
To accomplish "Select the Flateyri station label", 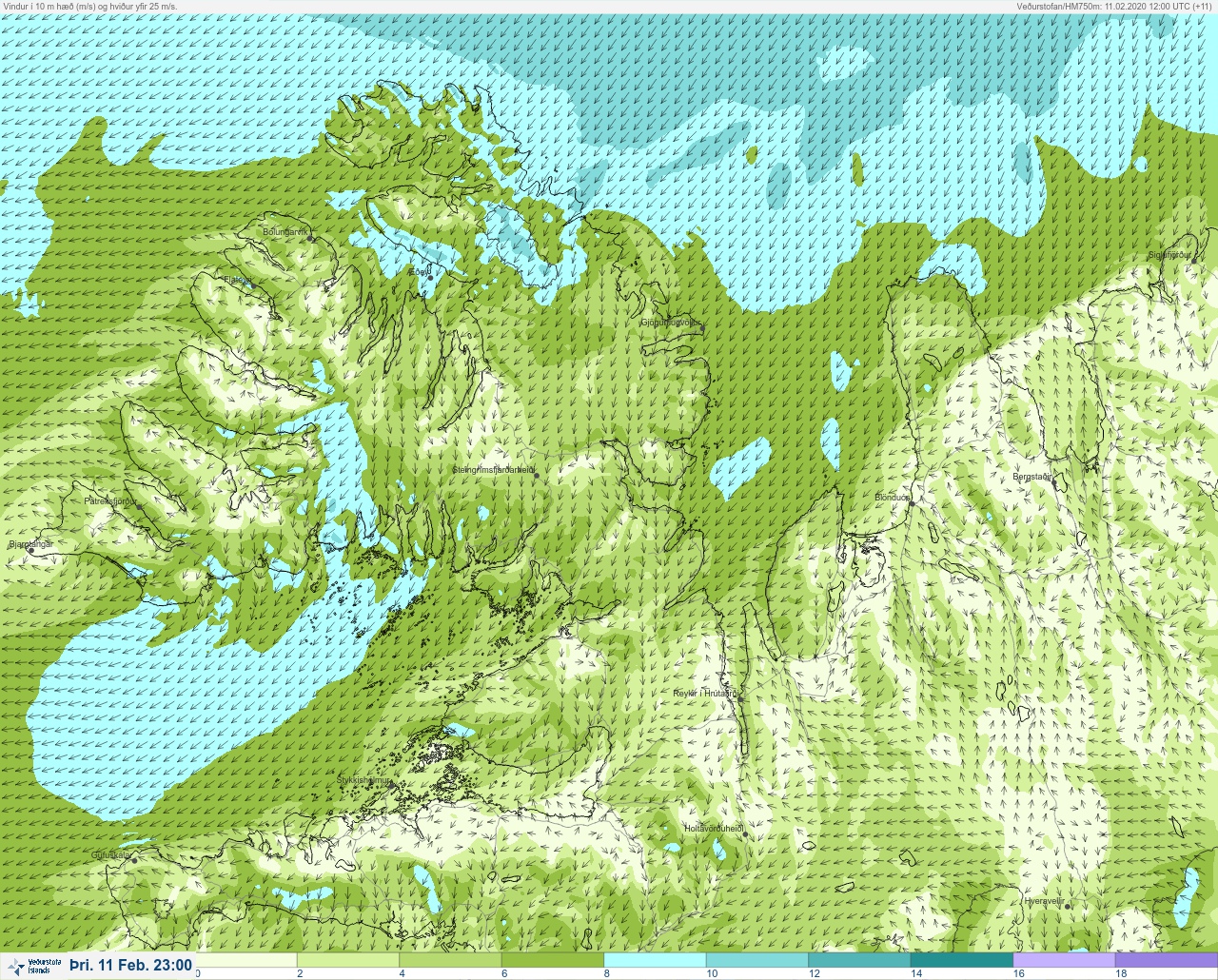I will click(237, 280).
